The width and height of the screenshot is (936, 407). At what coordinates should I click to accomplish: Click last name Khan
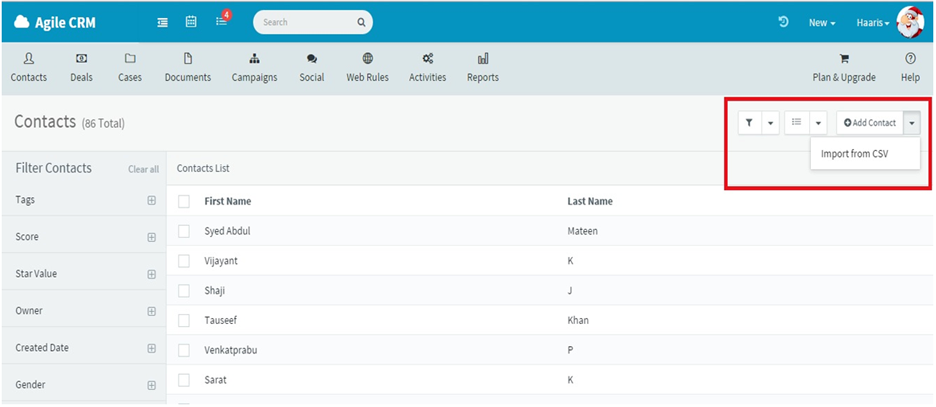[578, 320]
